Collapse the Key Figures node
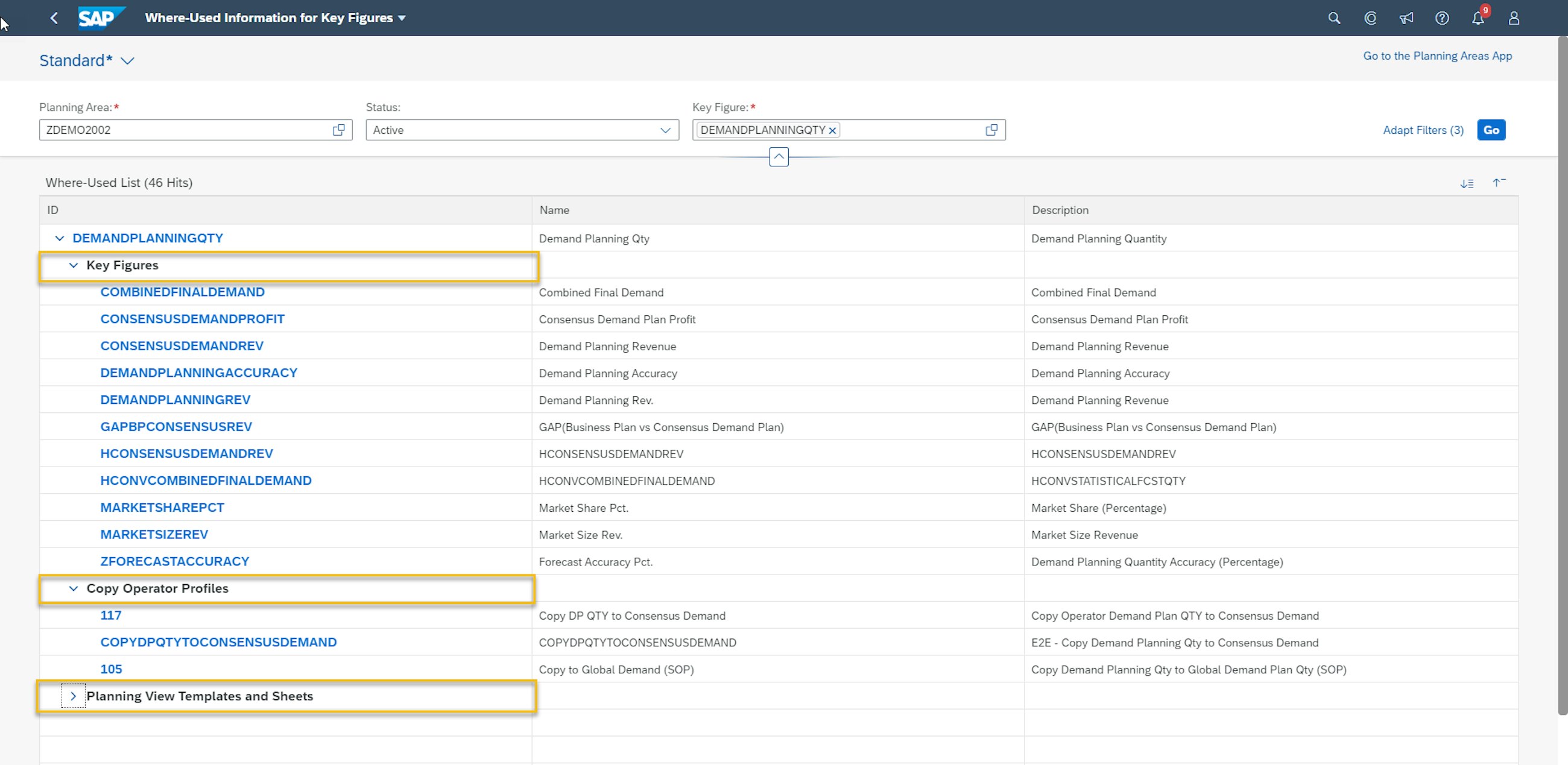 click(73, 265)
